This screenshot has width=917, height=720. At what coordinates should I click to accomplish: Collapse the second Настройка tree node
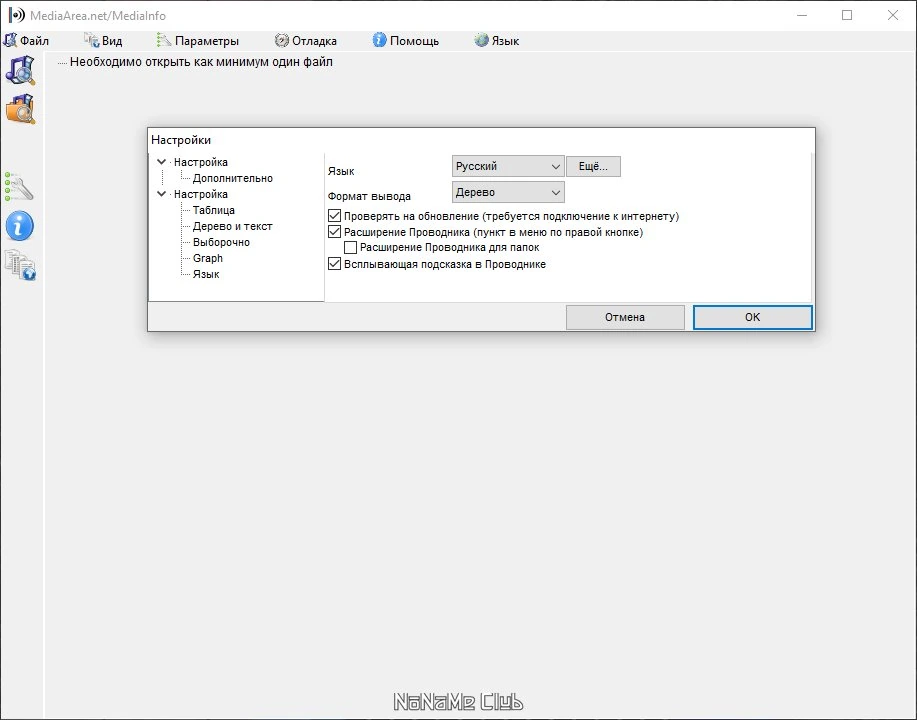(161, 194)
